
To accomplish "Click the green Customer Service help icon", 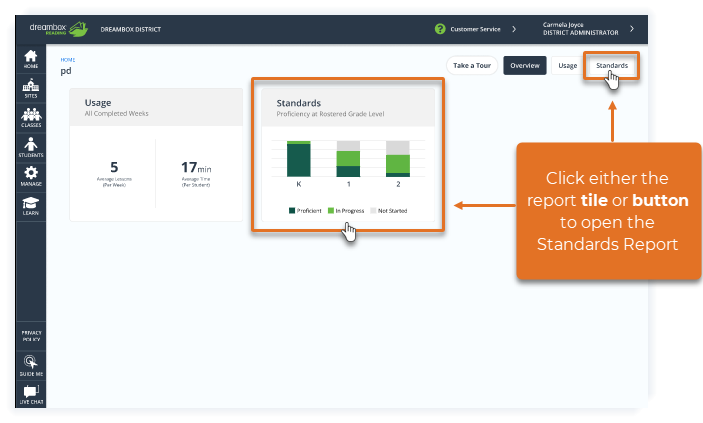I will [x=440, y=29].
